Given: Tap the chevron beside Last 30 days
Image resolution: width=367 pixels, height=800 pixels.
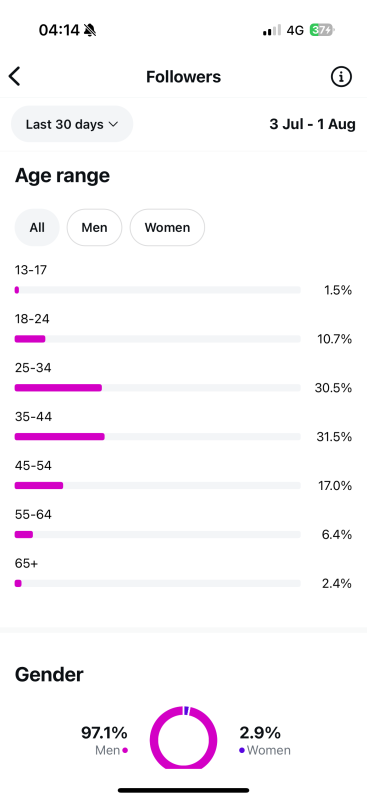Looking at the screenshot, I should pos(113,124).
